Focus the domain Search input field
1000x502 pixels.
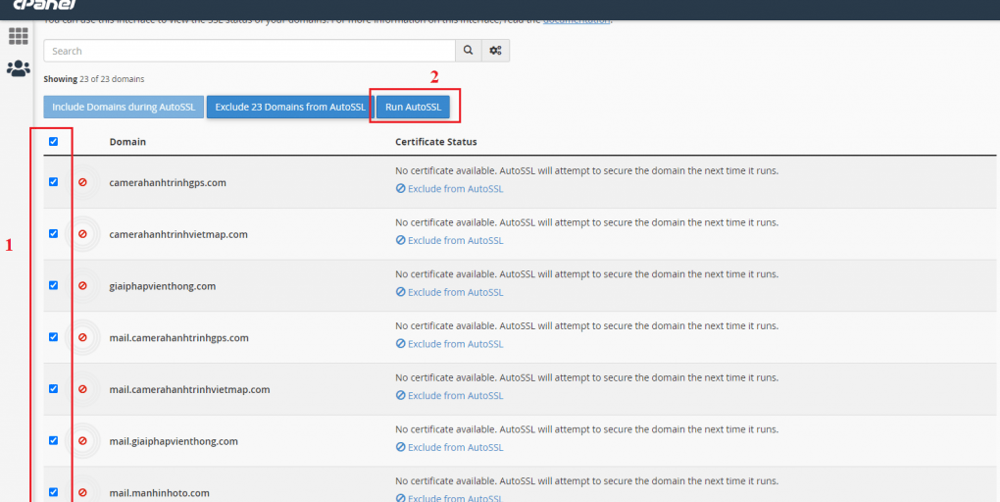pos(249,51)
